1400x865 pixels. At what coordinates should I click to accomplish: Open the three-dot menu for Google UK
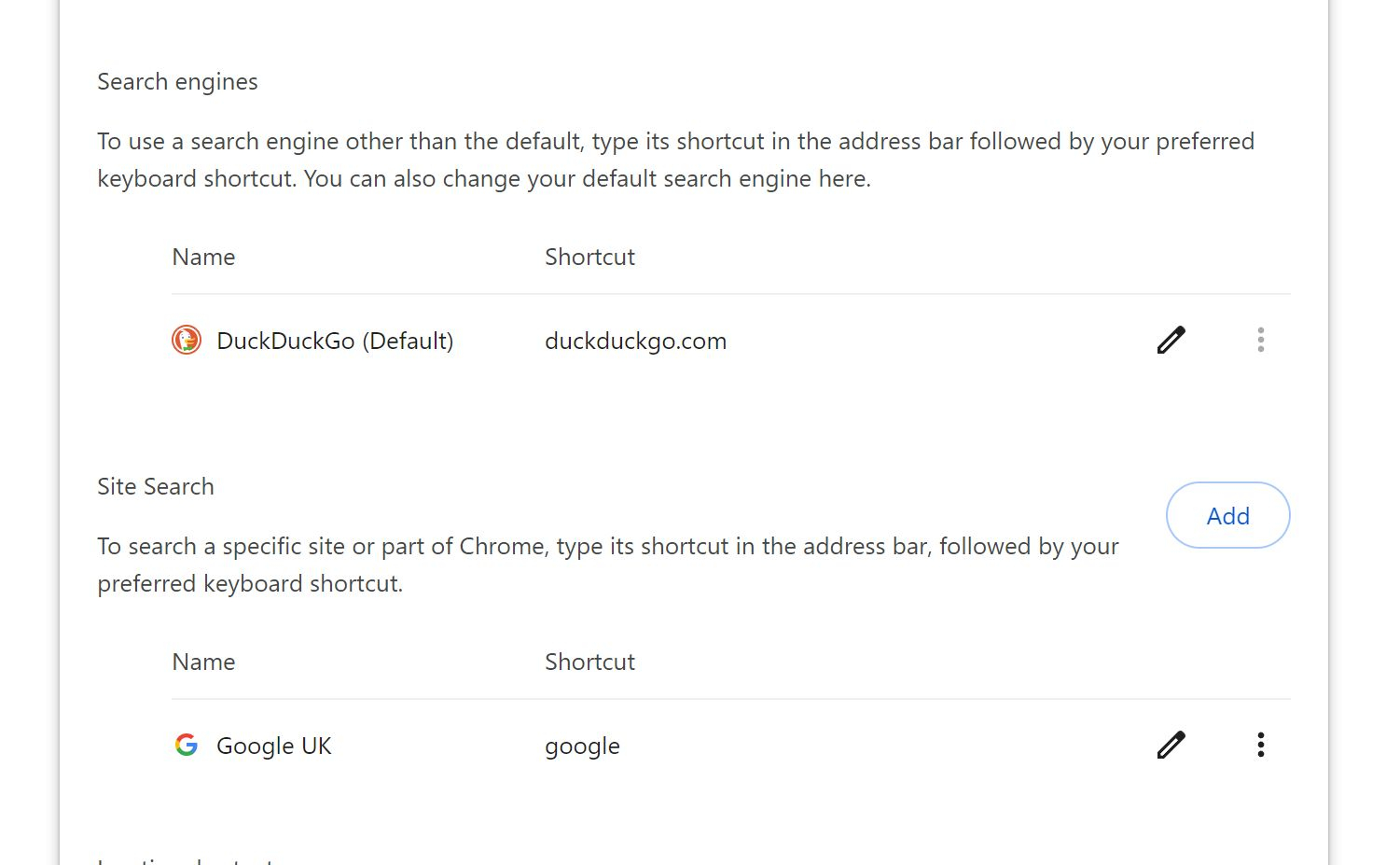(1260, 745)
